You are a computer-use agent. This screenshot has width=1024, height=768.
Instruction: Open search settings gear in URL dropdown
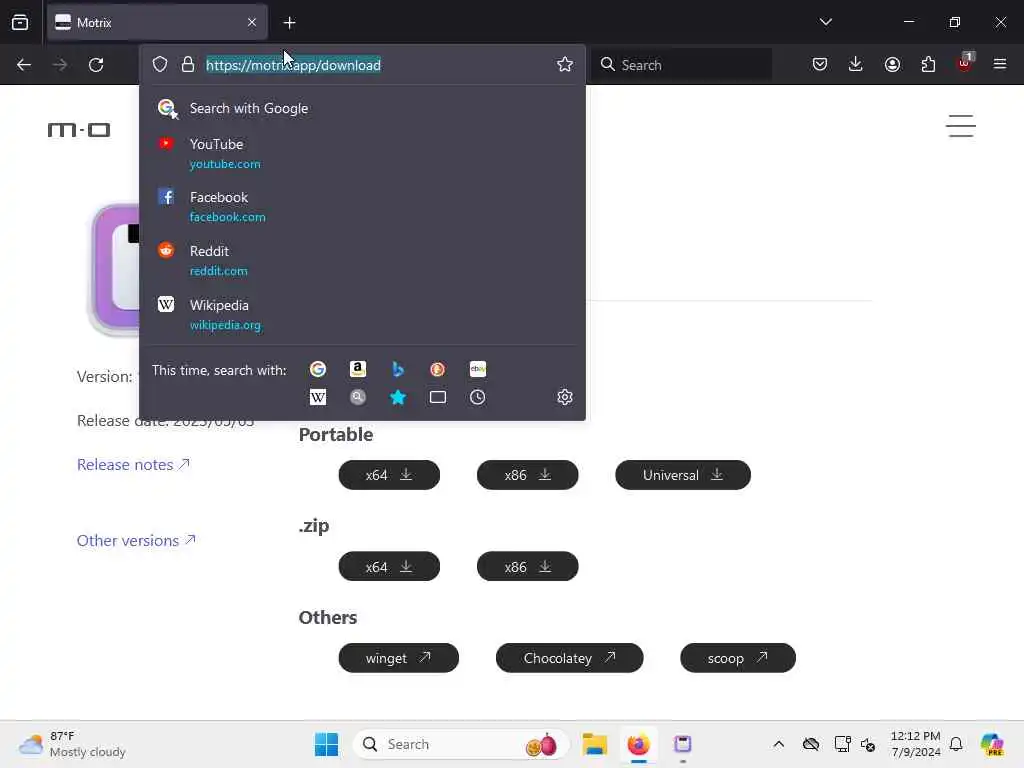point(565,397)
